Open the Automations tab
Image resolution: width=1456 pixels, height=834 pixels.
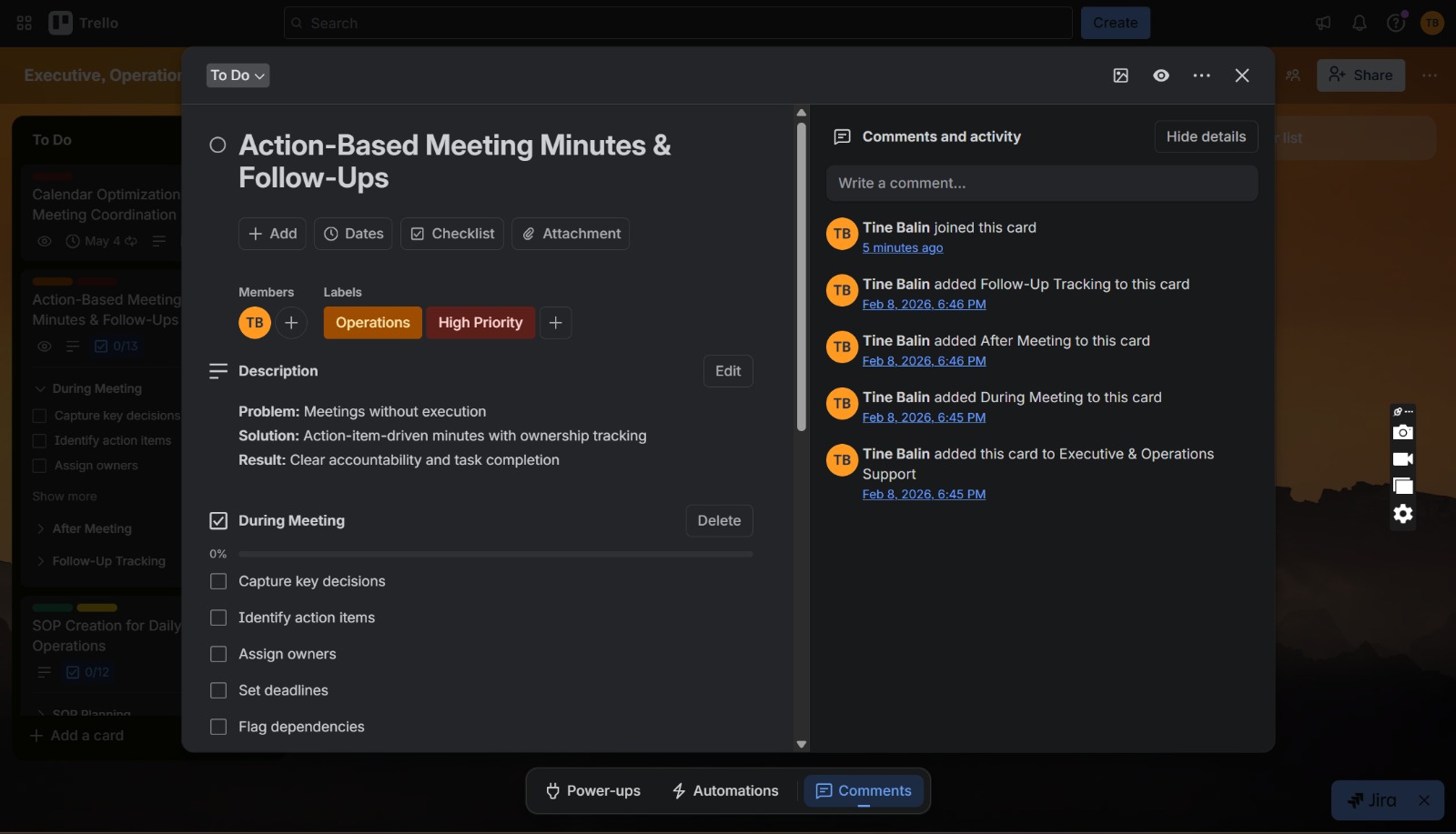click(725, 791)
